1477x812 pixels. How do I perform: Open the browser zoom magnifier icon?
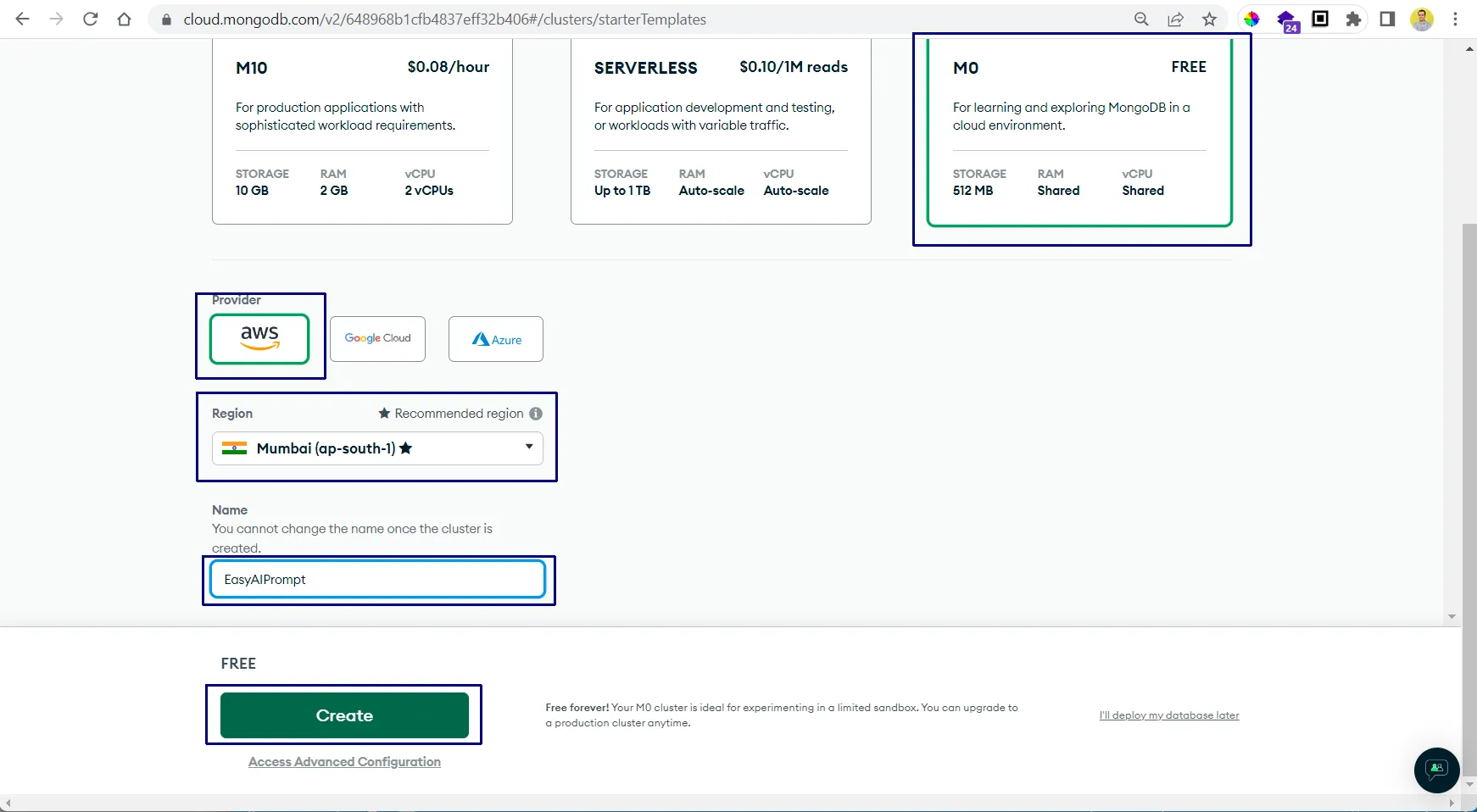[x=1141, y=19]
